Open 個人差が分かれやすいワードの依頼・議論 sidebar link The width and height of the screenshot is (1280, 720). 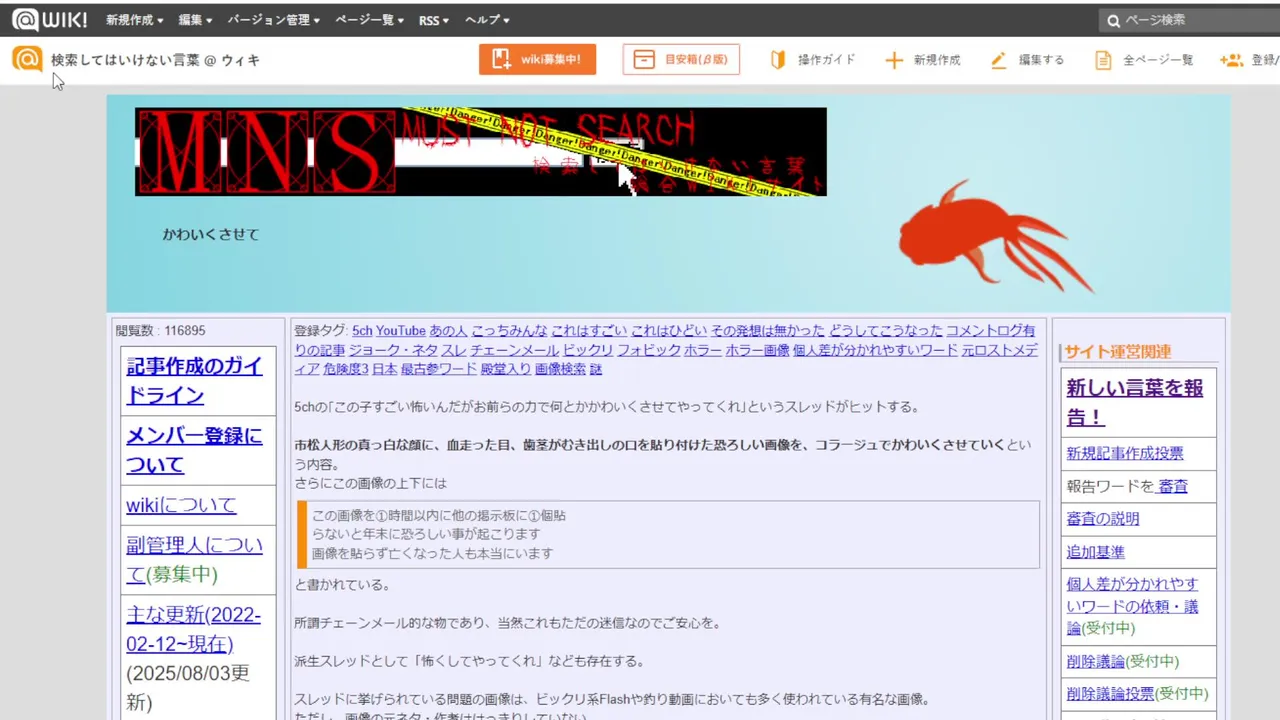1133,606
